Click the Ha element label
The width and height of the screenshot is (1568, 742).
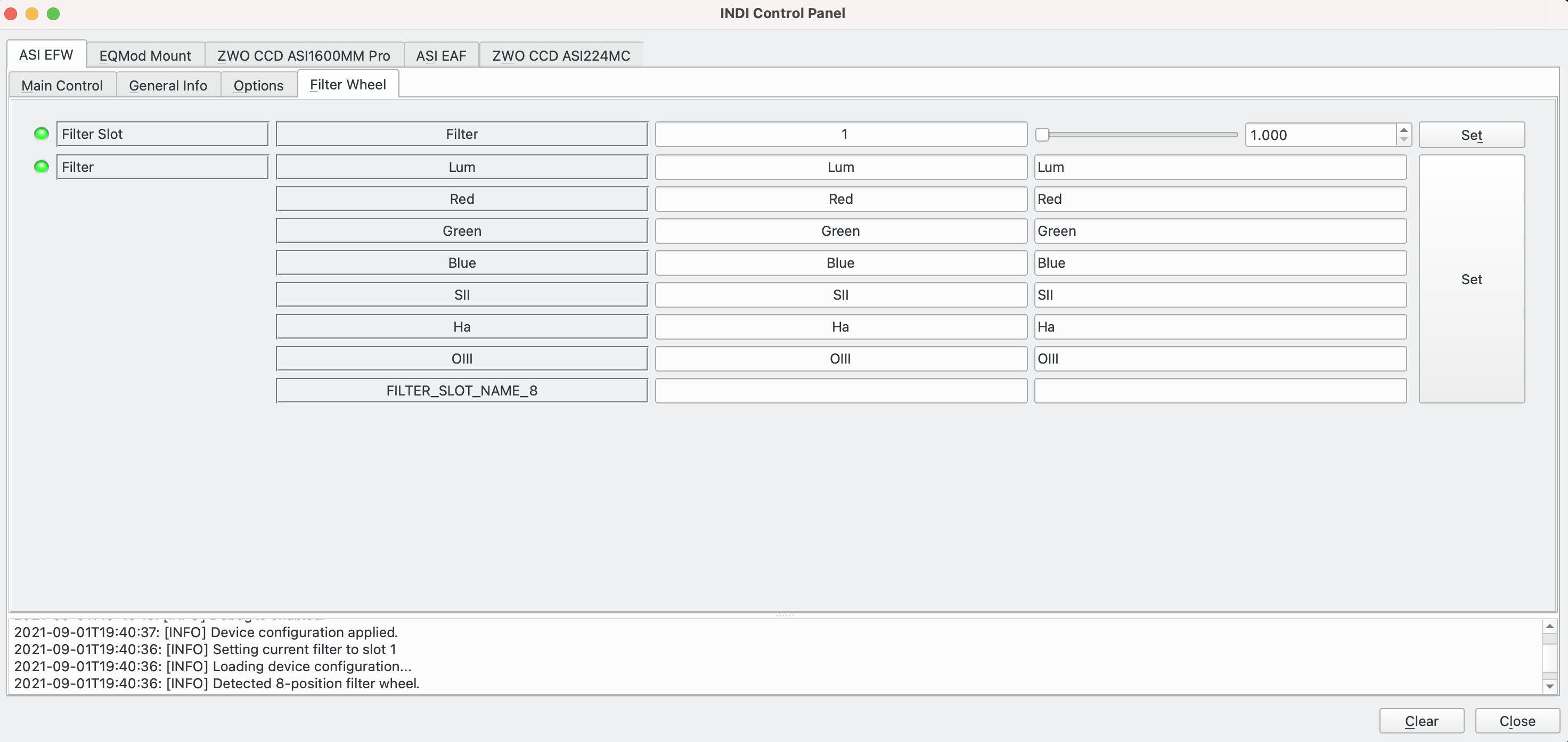click(x=461, y=327)
